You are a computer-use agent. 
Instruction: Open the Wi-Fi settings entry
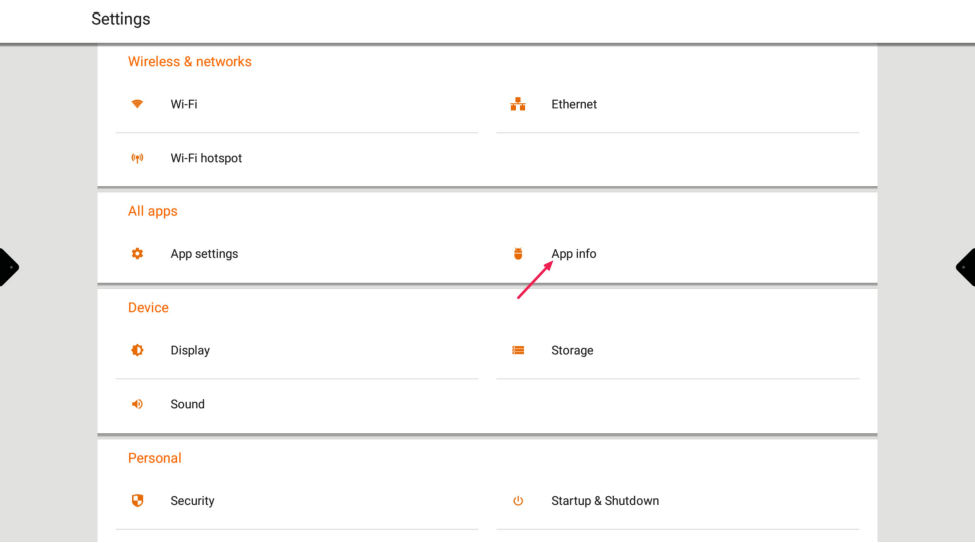[x=184, y=104]
